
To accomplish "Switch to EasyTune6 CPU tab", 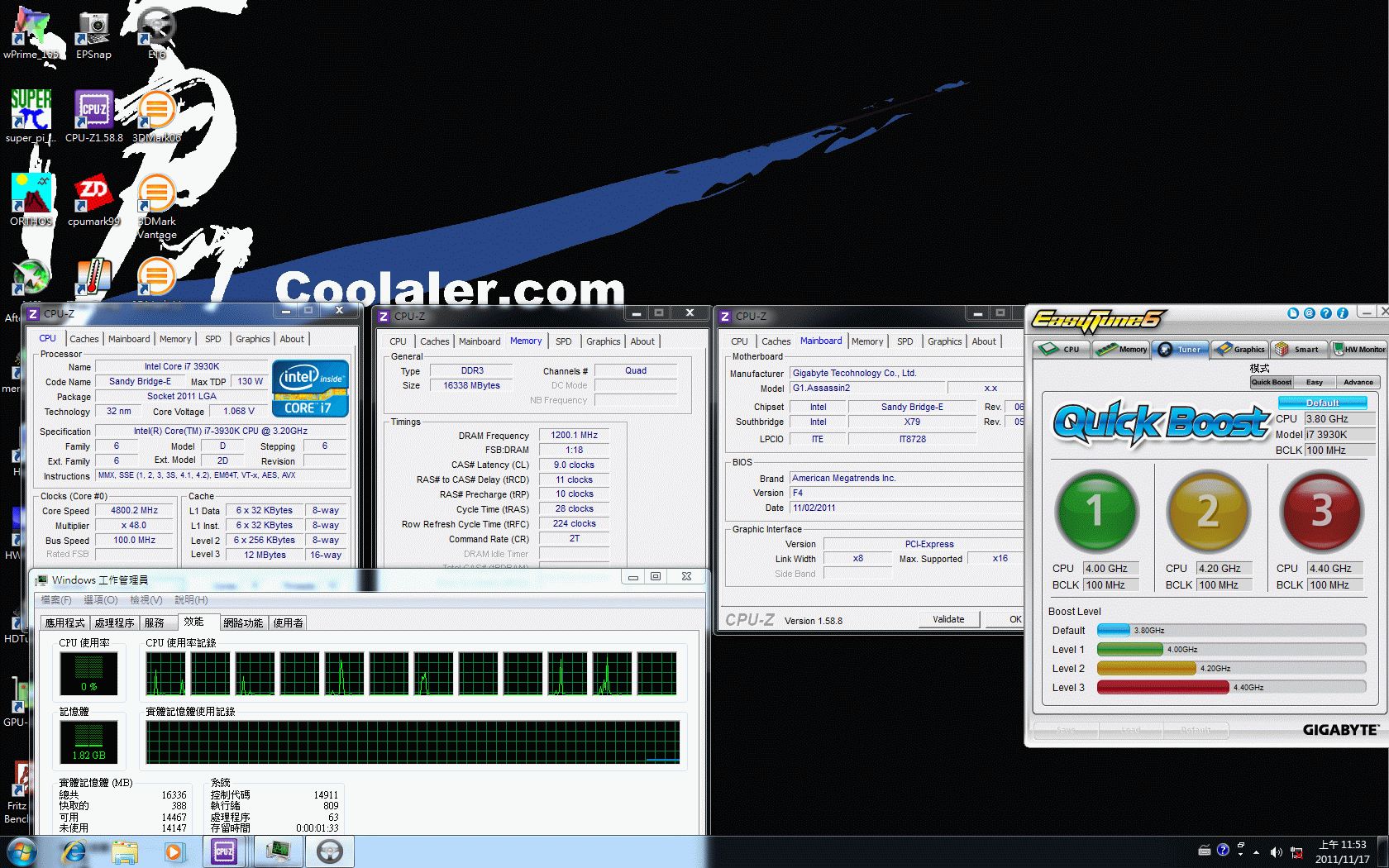I will 1062,349.
